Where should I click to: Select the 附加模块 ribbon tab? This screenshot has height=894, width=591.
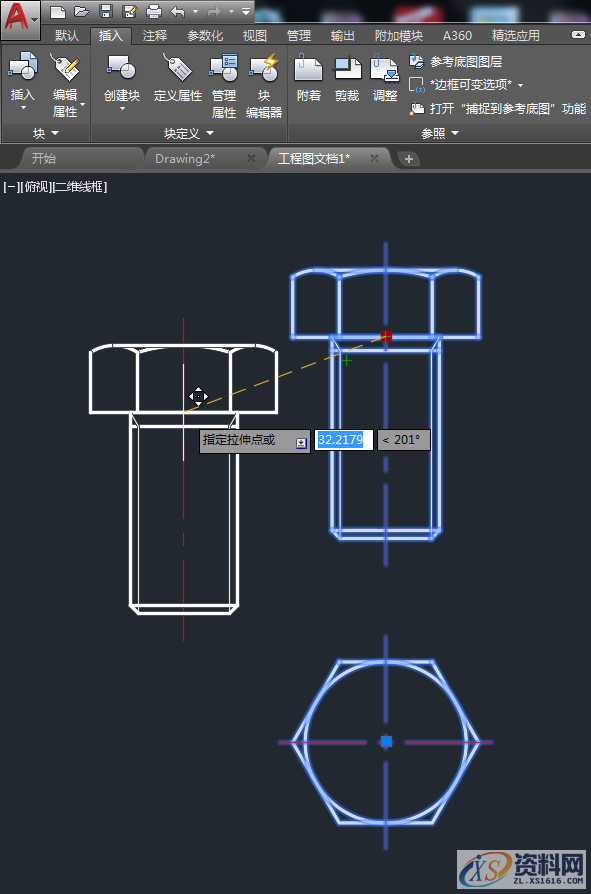399,35
